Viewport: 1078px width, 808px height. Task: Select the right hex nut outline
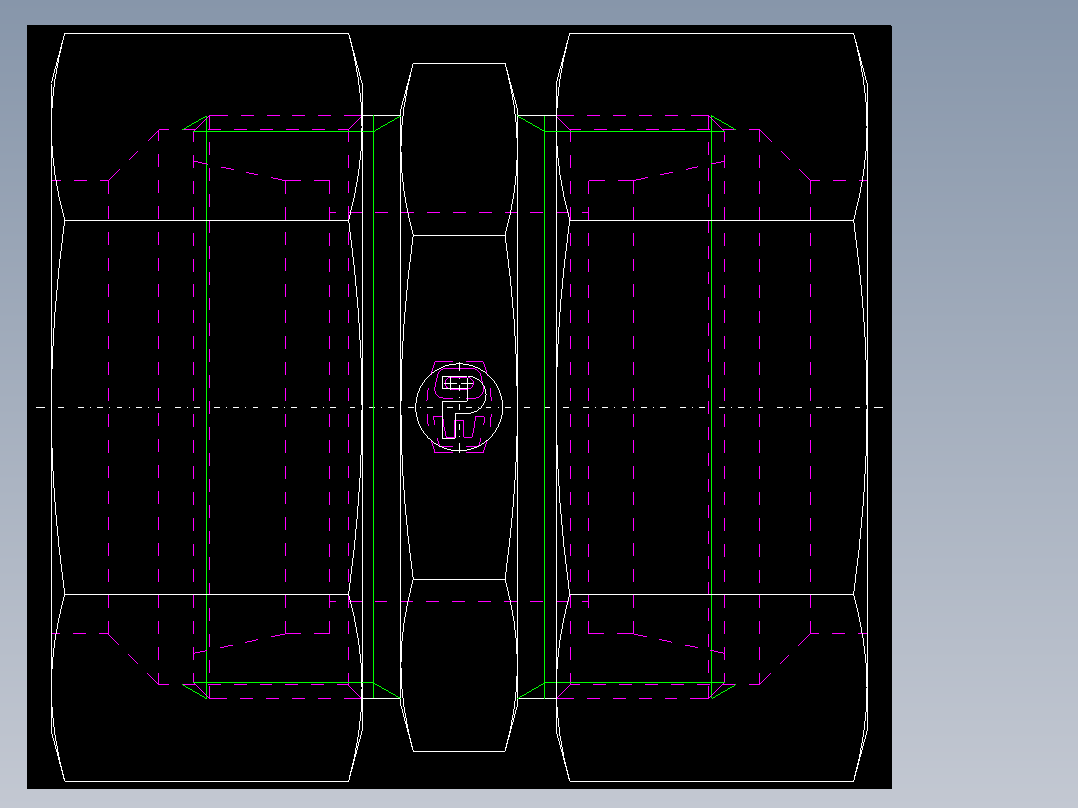(712, 407)
